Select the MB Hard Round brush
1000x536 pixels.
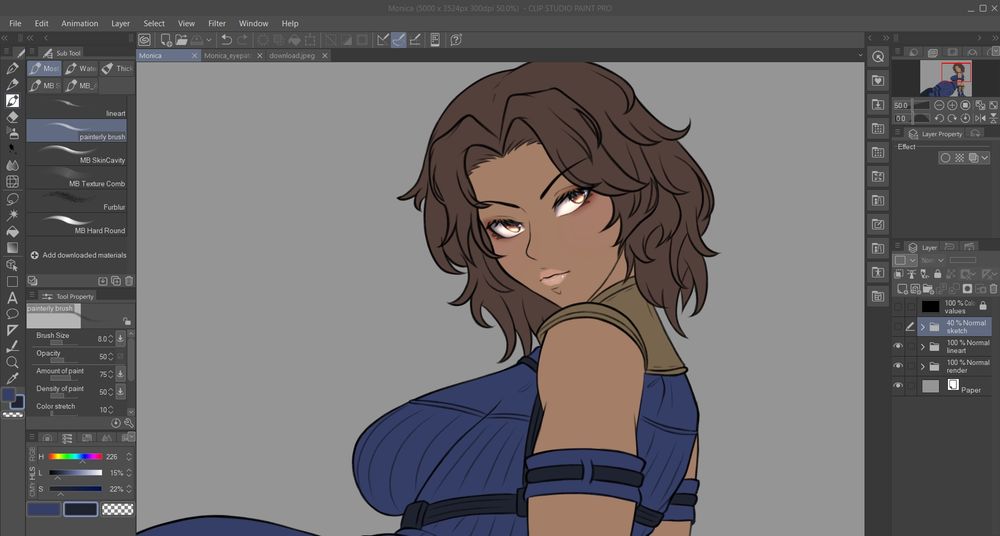(77, 225)
